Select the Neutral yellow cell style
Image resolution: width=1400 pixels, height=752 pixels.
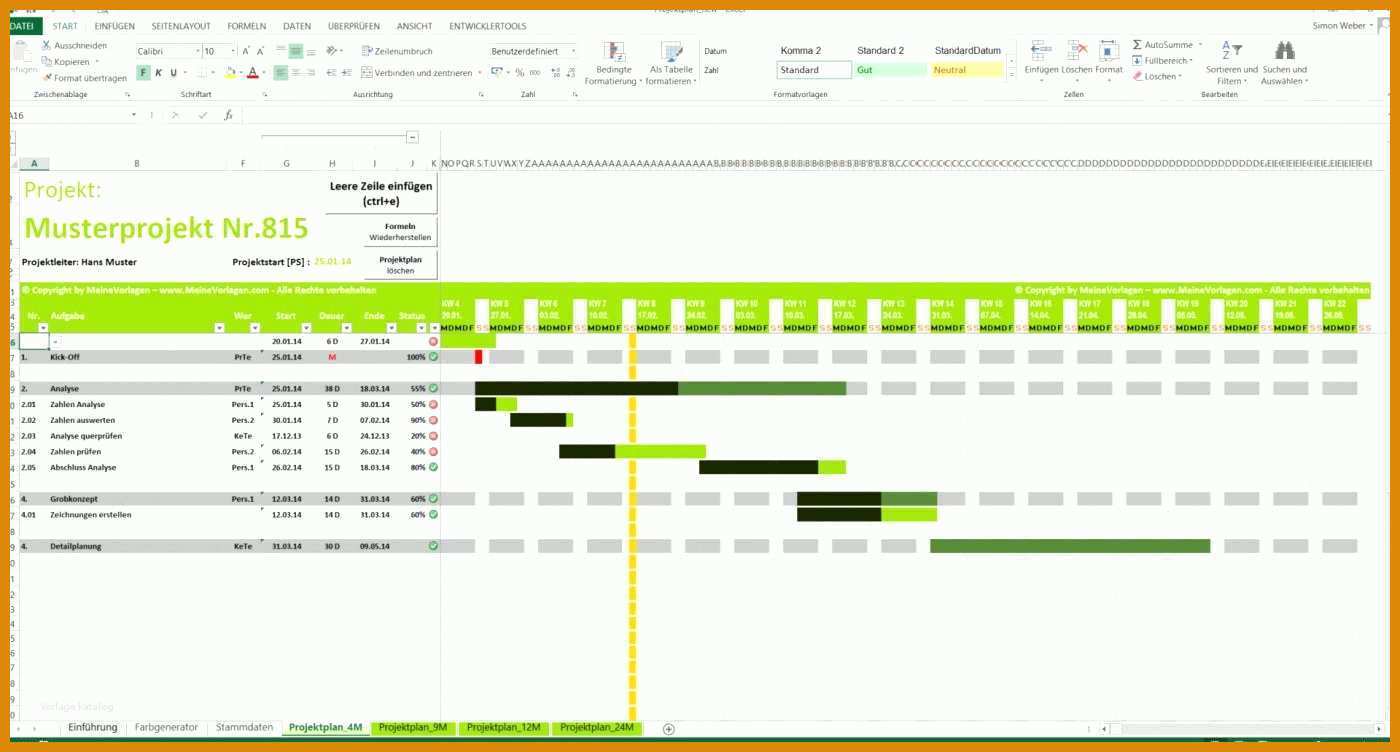point(967,70)
